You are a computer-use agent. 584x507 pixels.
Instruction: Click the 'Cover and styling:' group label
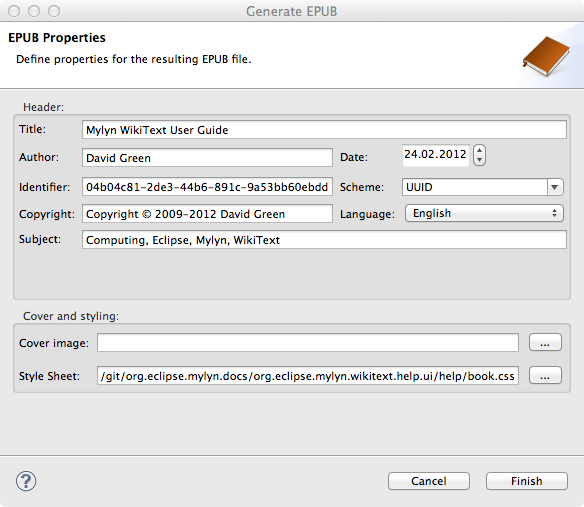(71, 316)
